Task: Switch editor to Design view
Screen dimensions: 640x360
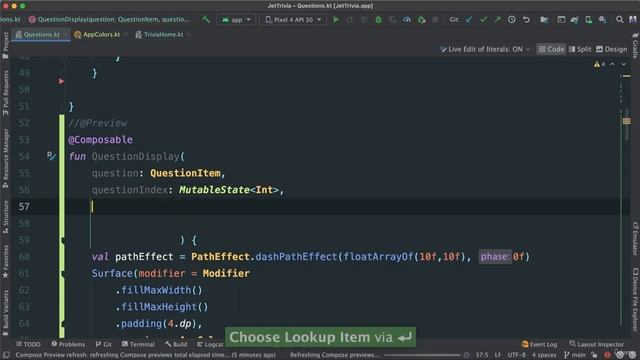Action: pos(611,49)
